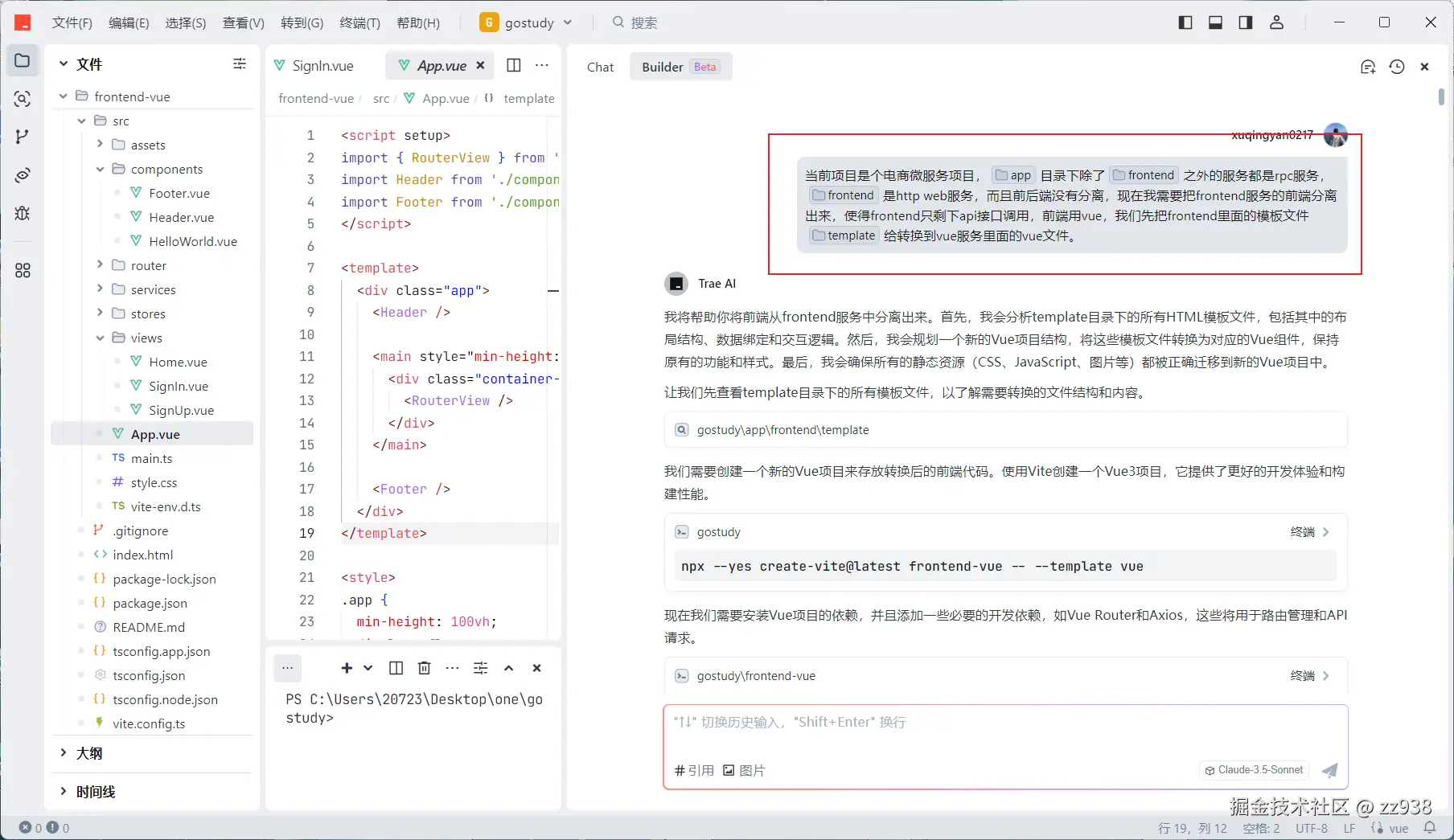
Task: Open the new terminal profile dropdown arrow
Action: [368, 668]
